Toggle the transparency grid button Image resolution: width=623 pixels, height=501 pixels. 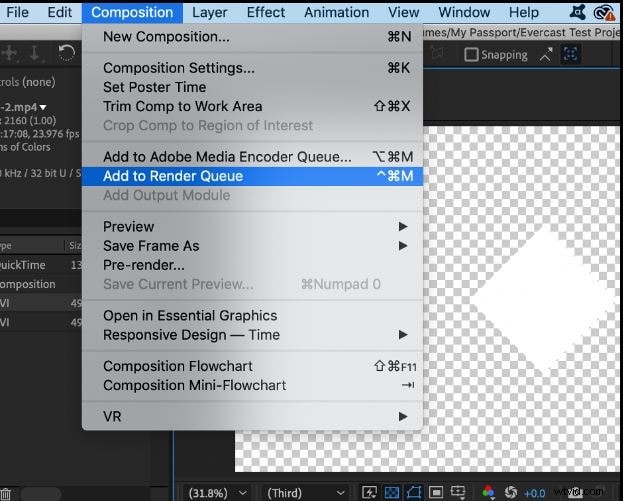(392, 493)
